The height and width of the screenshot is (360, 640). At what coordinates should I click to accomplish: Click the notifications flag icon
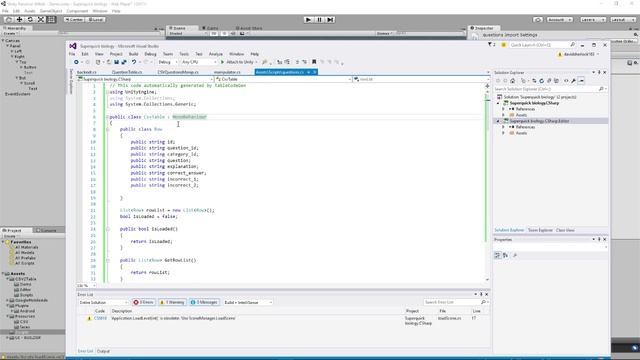(491, 45)
